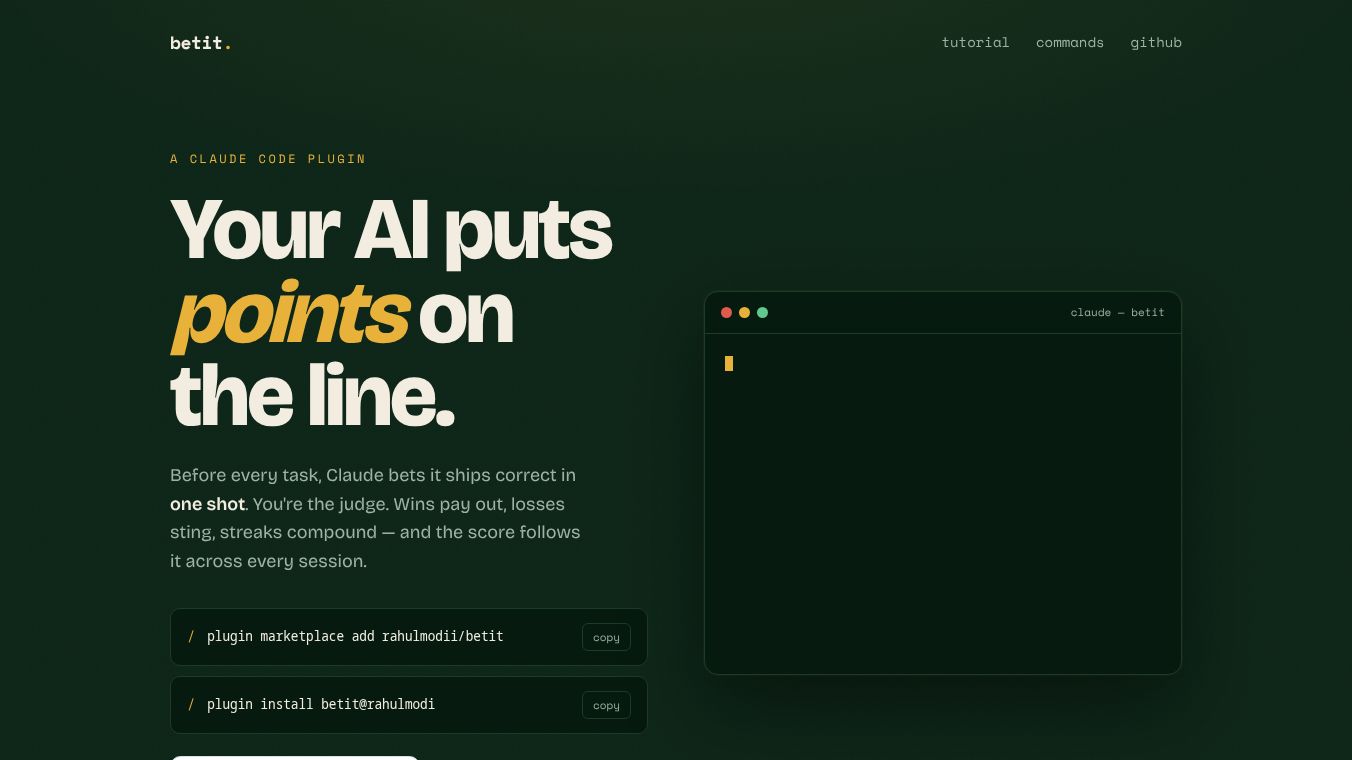The image size is (1352, 760).
Task: Click the yellow period in the betit logo
Action: 228,45
